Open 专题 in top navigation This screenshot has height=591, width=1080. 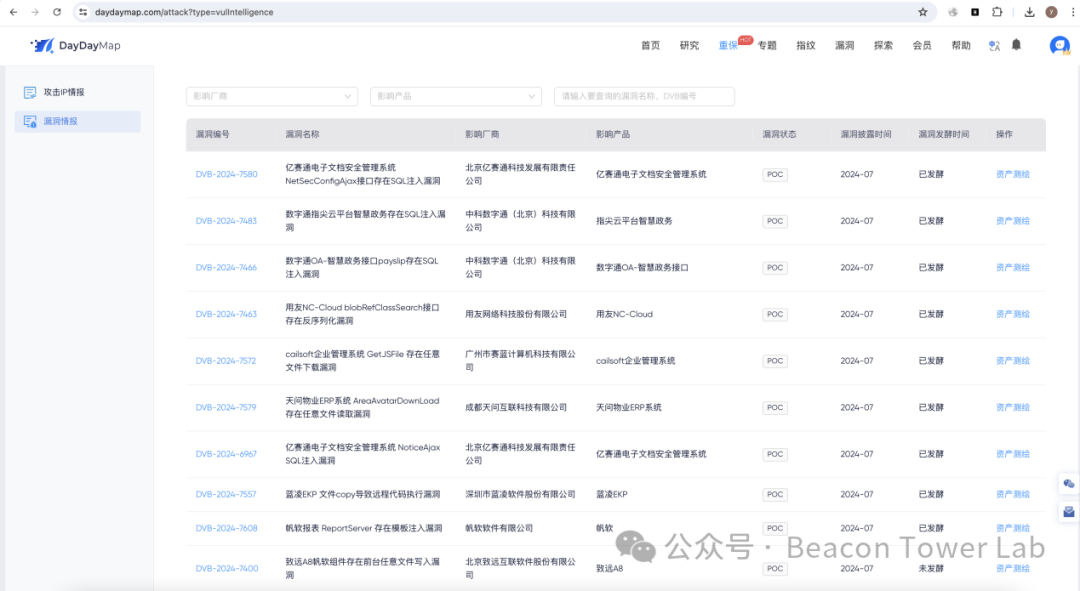[x=767, y=45]
